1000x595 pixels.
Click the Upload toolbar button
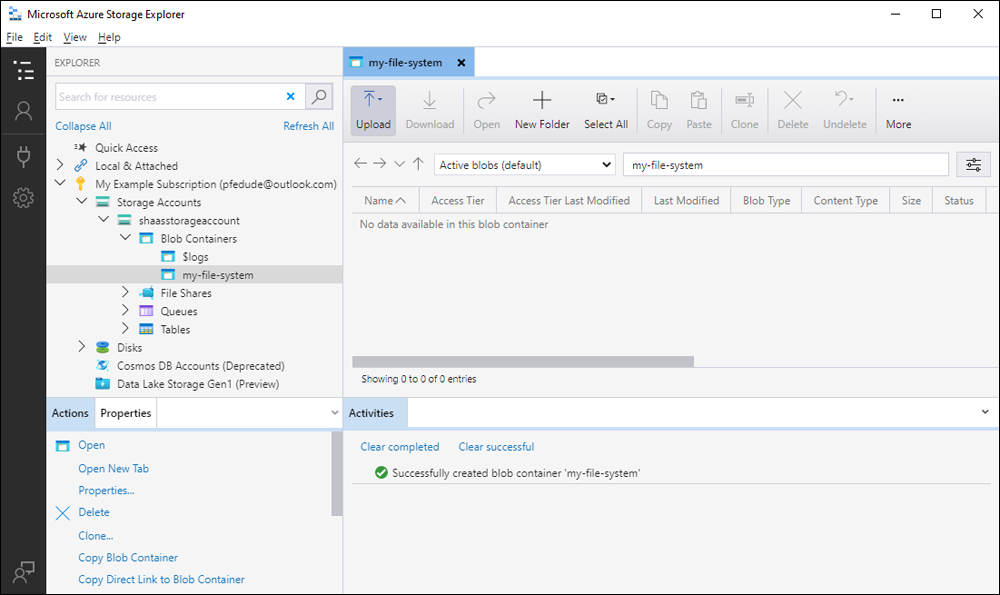(x=373, y=110)
